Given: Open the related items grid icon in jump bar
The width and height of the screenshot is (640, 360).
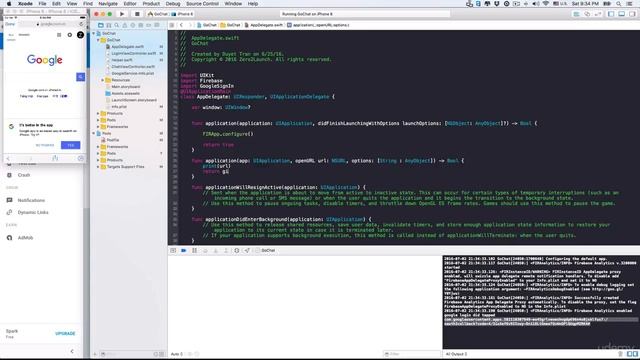Looking at the screenshot, I should coord(172,25).
